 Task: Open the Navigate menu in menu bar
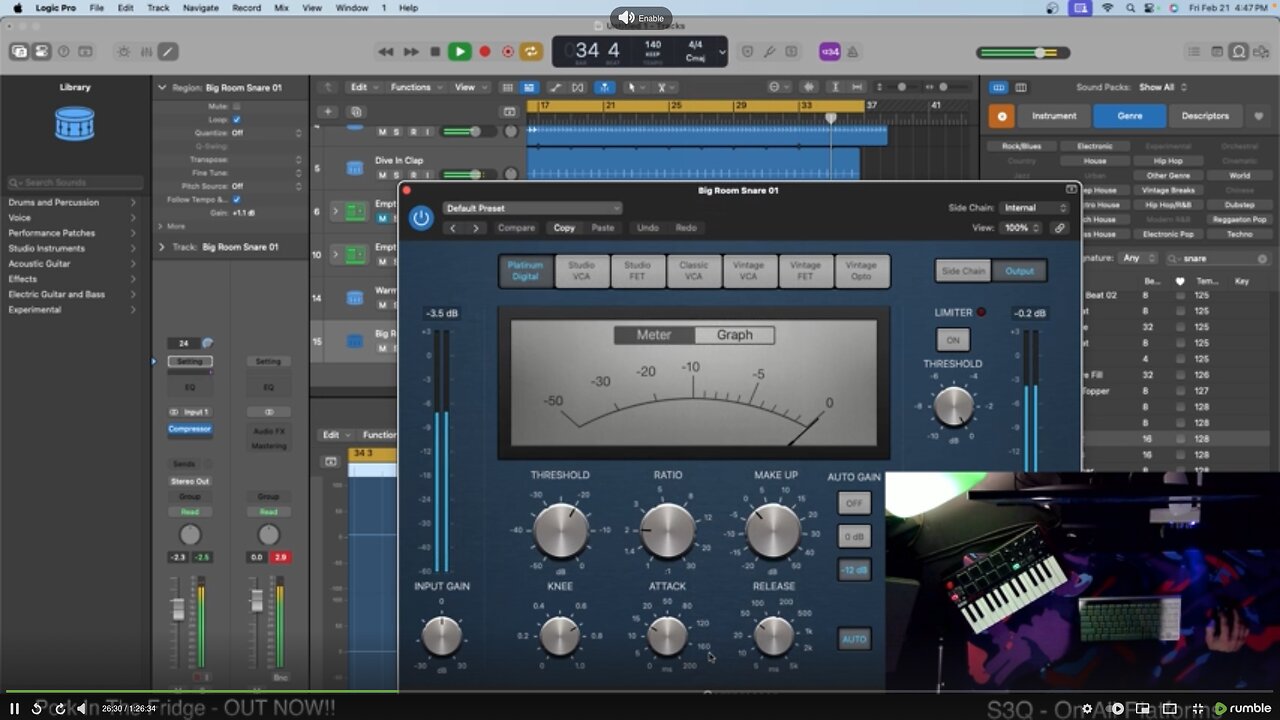tap(200, 7)
